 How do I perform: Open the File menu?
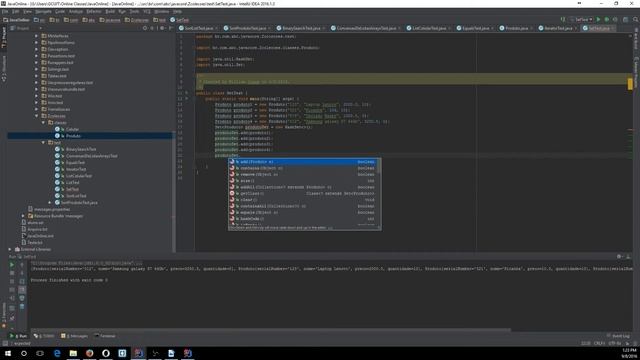[5, 11]
